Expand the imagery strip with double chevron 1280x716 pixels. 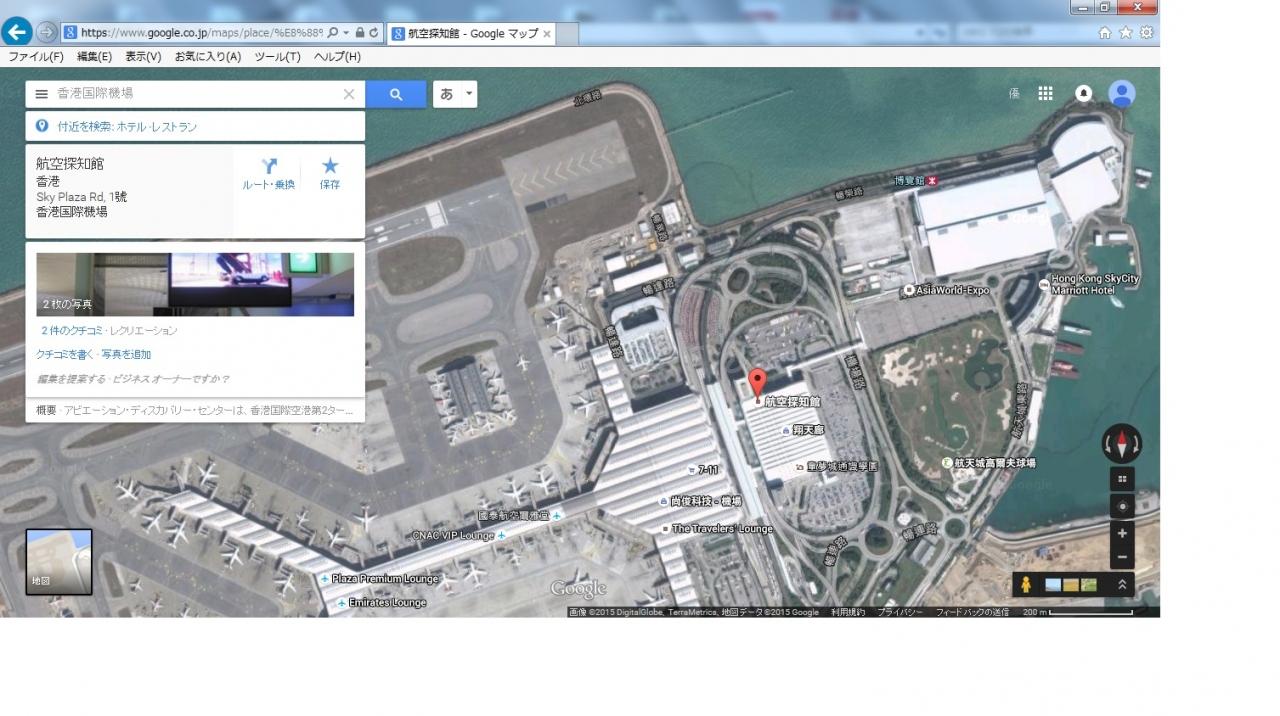click(1122, 585)
